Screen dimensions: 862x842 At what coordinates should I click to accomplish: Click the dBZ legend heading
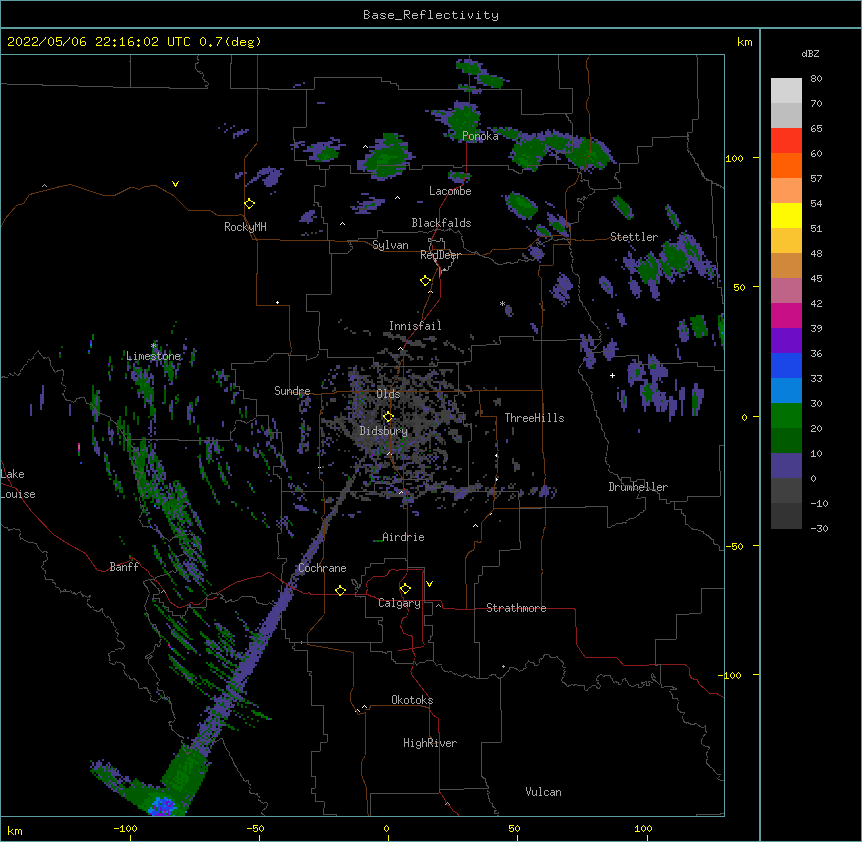tap(810, 53)
